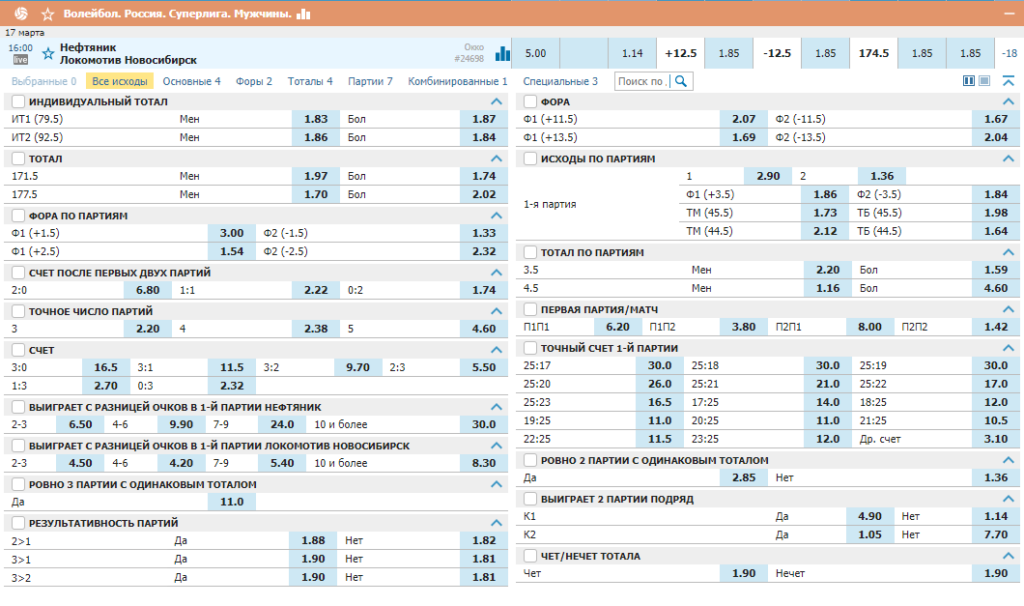Switch to single-column layout icon
The image size is (1024, 606).
click(985, 81)
